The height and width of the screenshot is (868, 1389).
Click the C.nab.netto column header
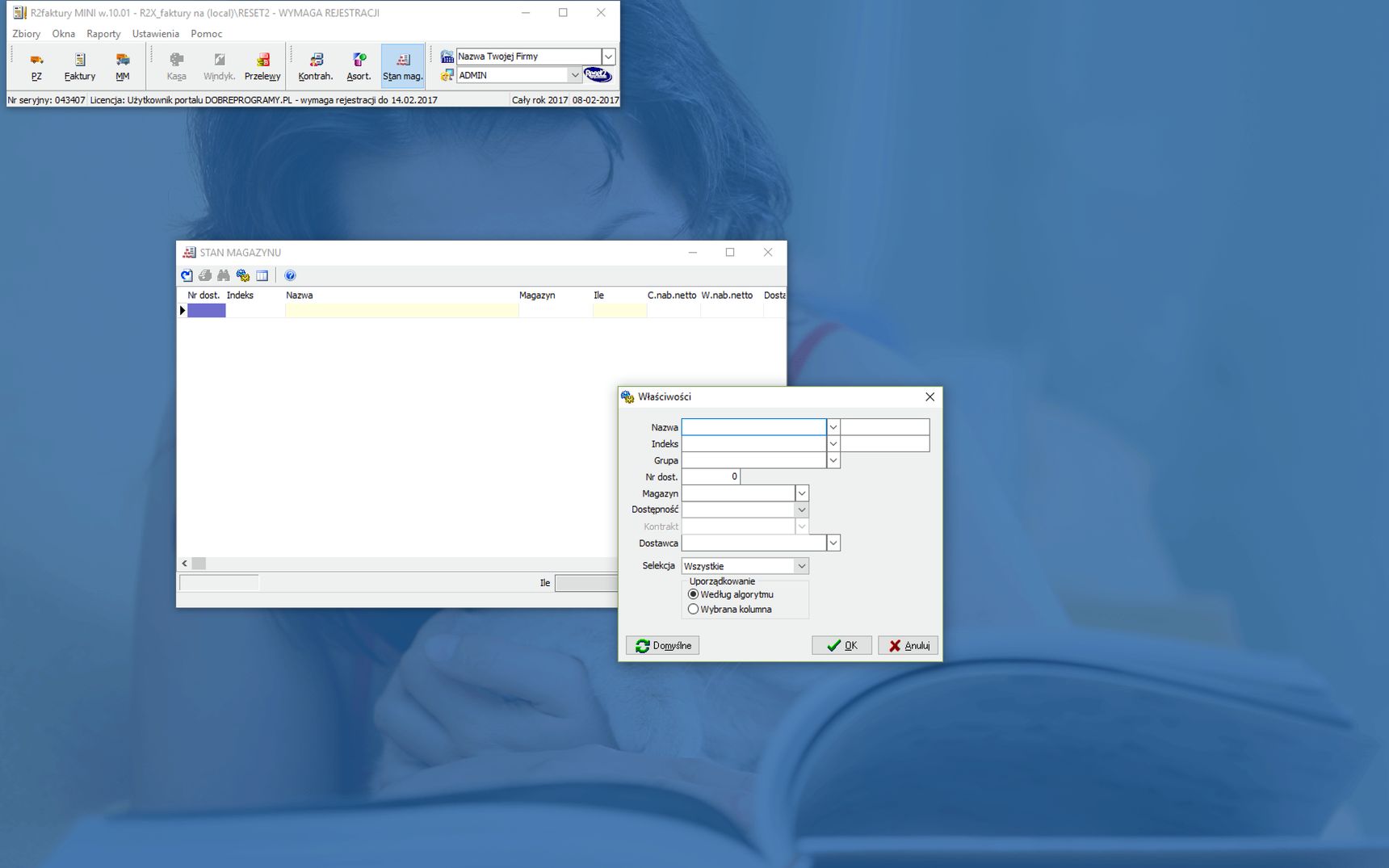pos(673,296)
